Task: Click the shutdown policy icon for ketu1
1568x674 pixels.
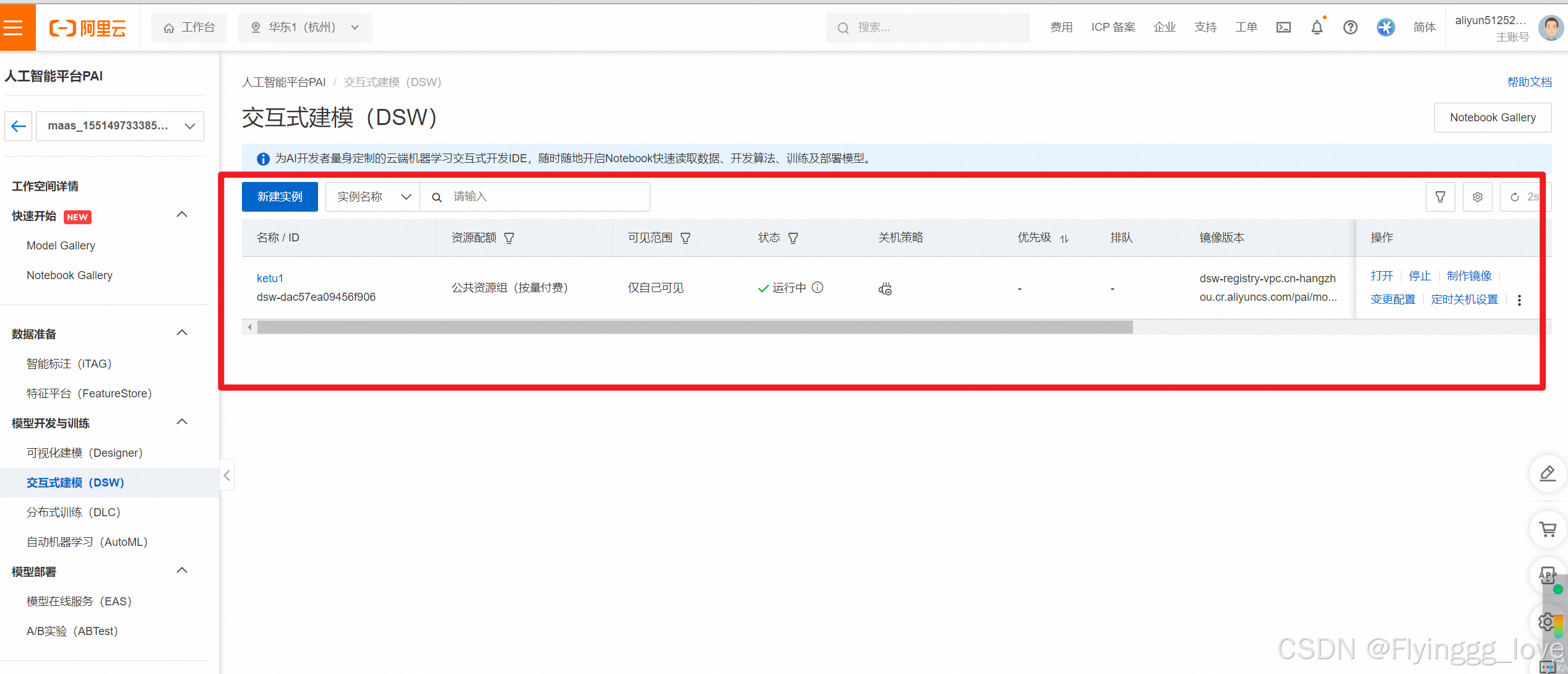Action: [x=885, y=288]
